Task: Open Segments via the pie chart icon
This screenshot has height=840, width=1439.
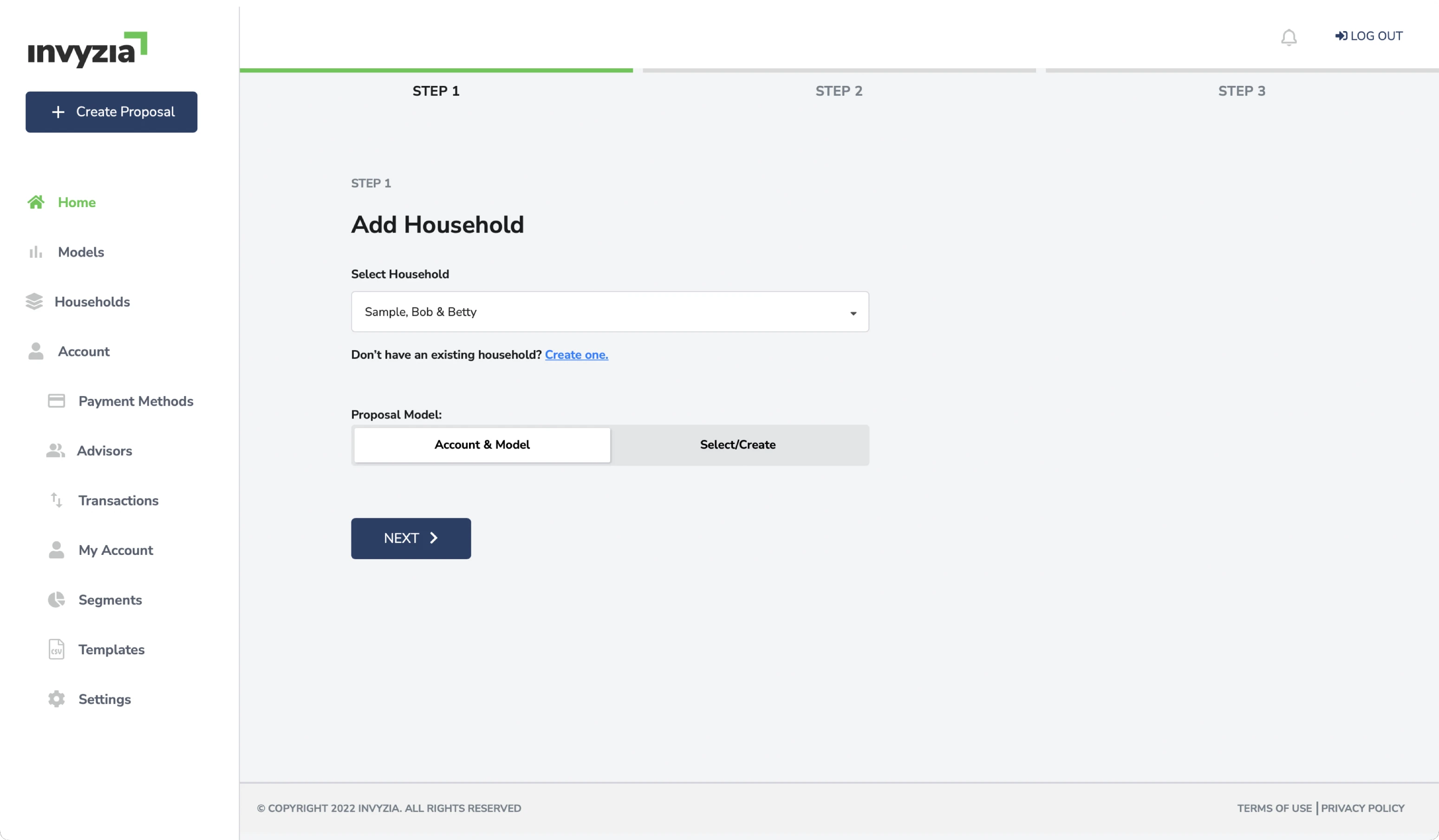Action: pyautogui.click(x=55, y=599)
